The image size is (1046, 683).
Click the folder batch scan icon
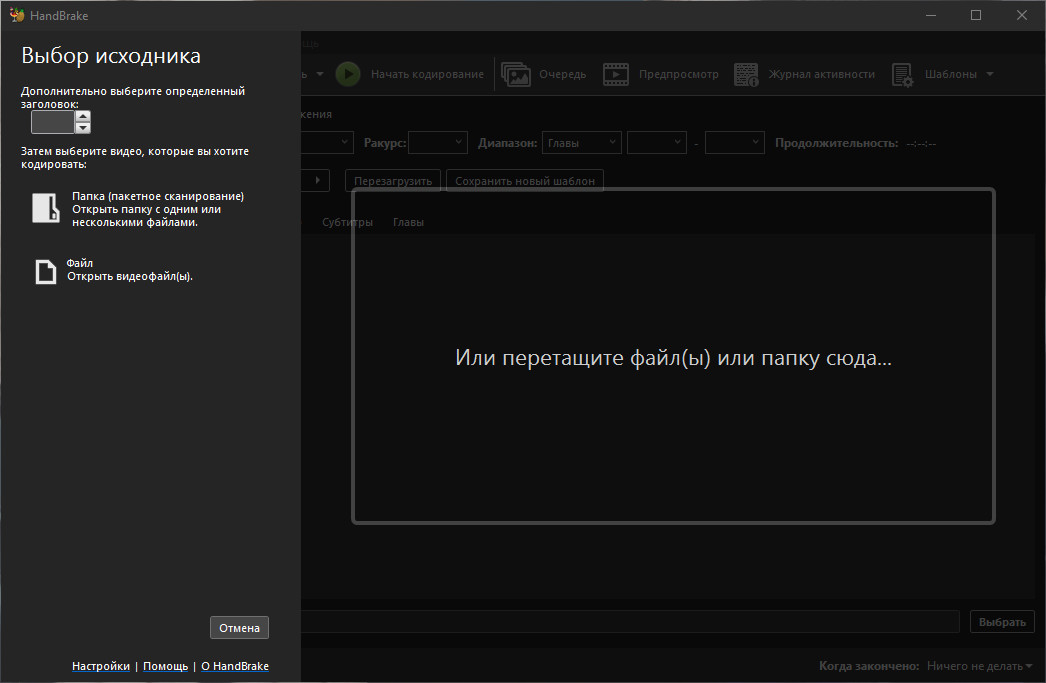click(x=46, y=207)
